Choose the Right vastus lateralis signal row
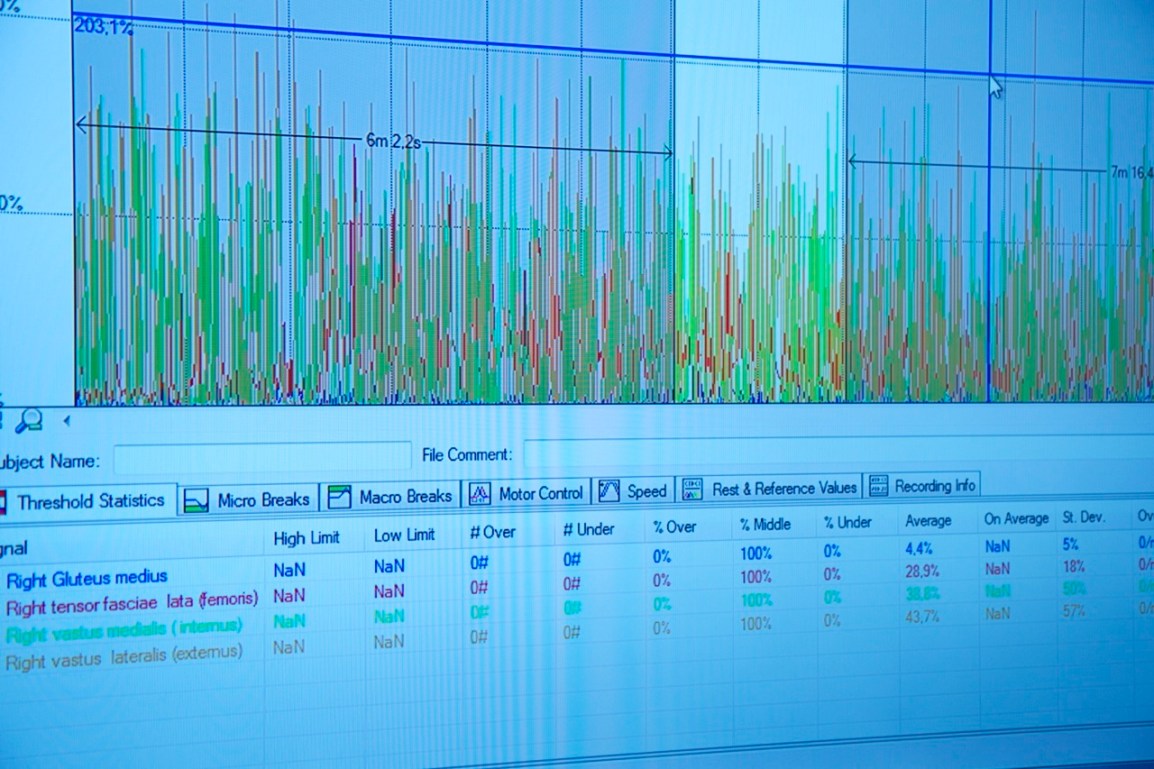The width and height of the screenshot is (1154, 769). pos(124,653)
